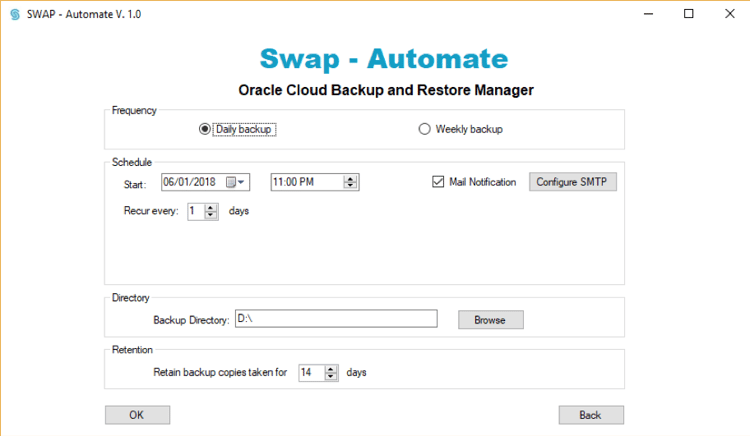Increase Recur every days value
This screenshot has height=436, width=750.
[210, 207]
